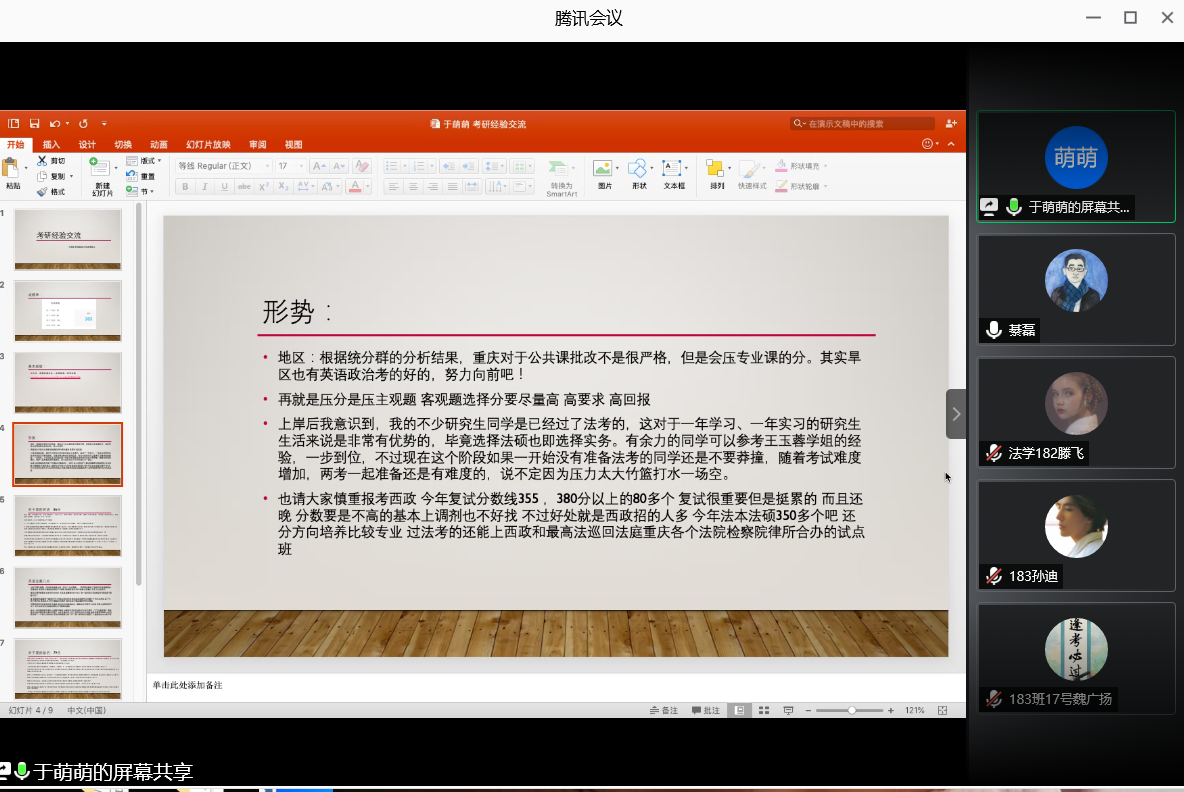Select the first slide thumbnail 考研经验交流
1184x792 pixels.
click(68, 239)
